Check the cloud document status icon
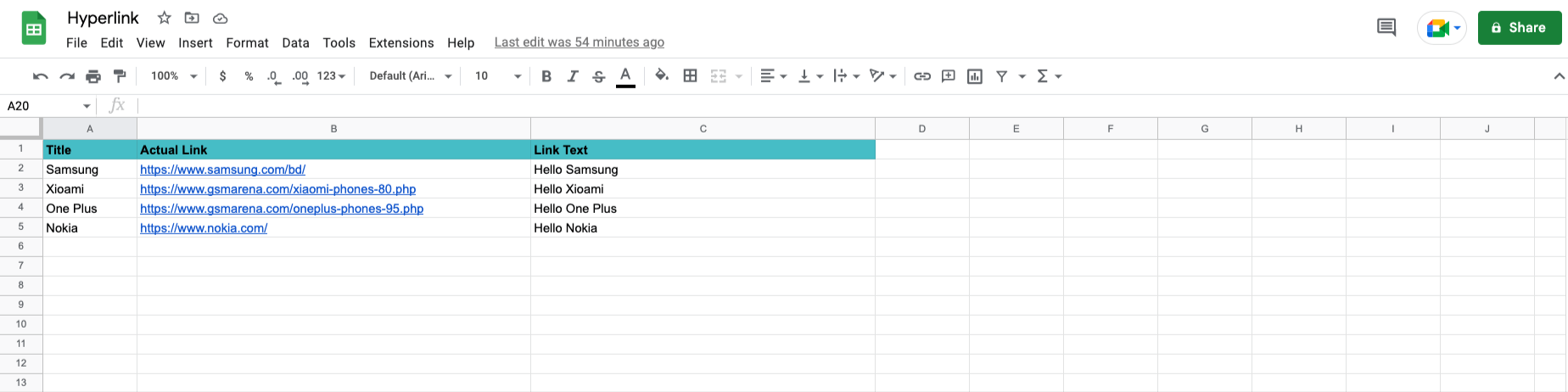This screenshot has width=1568, height=392. [220, 18]
